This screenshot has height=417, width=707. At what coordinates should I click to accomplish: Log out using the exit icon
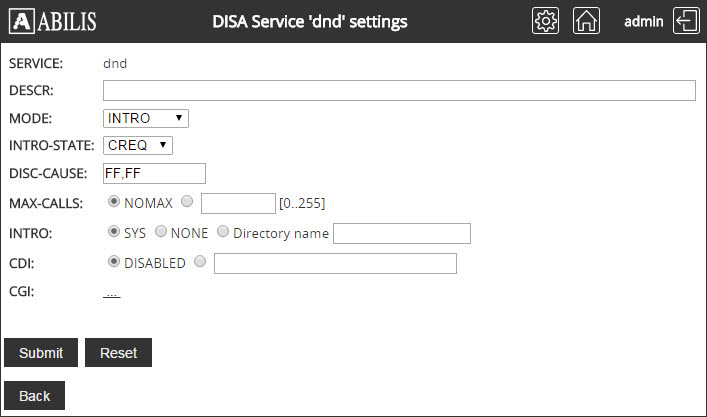[686, 21]
